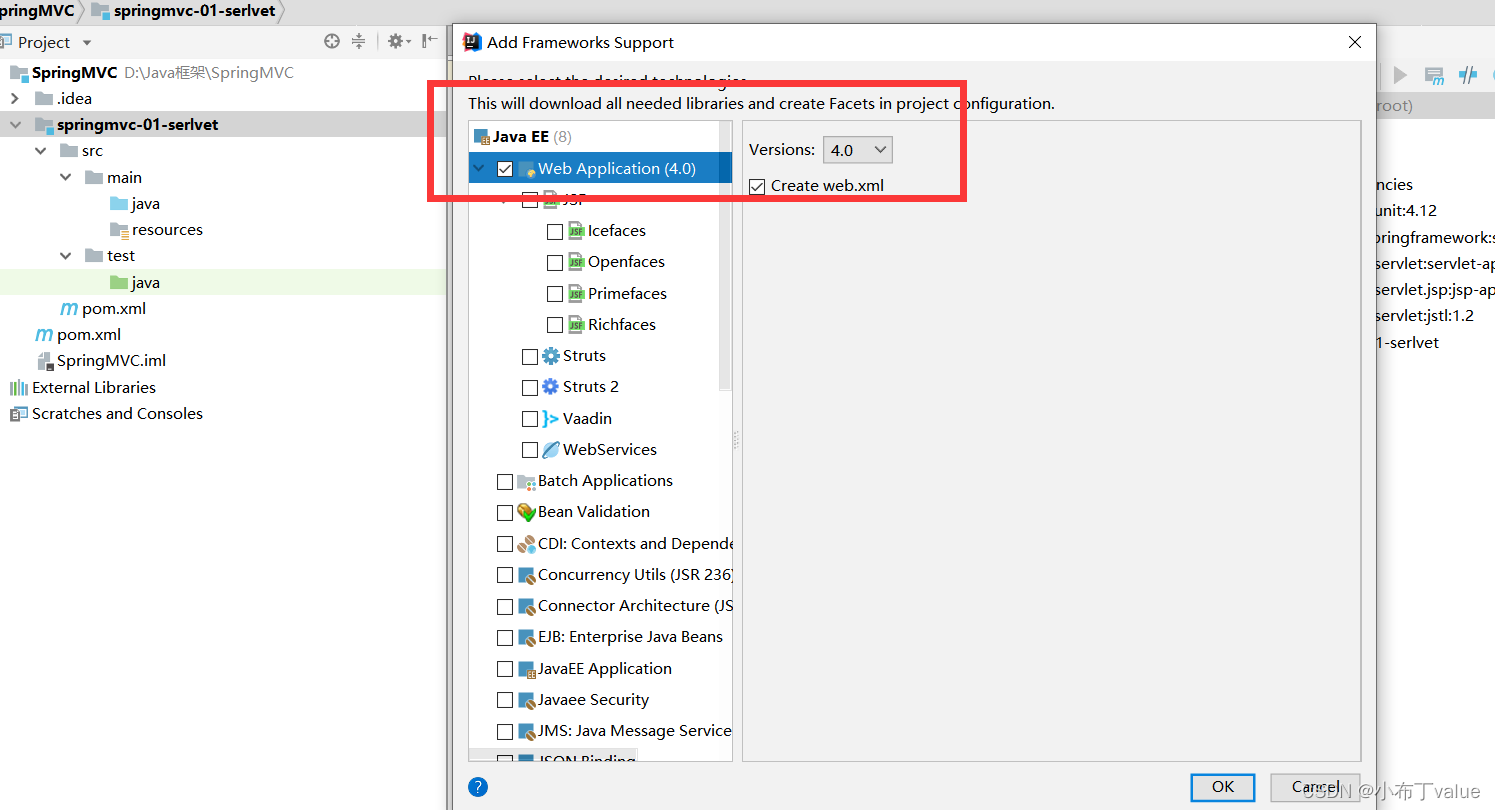
Task: Click the Java EE group icon
Action: click(x=481, y=137)
